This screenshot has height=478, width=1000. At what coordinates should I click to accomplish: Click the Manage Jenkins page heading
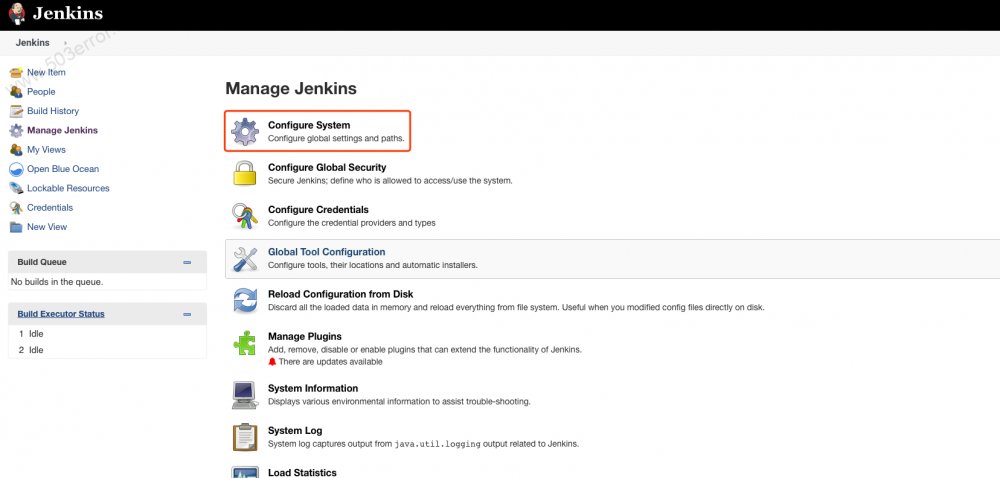point(291,88)
